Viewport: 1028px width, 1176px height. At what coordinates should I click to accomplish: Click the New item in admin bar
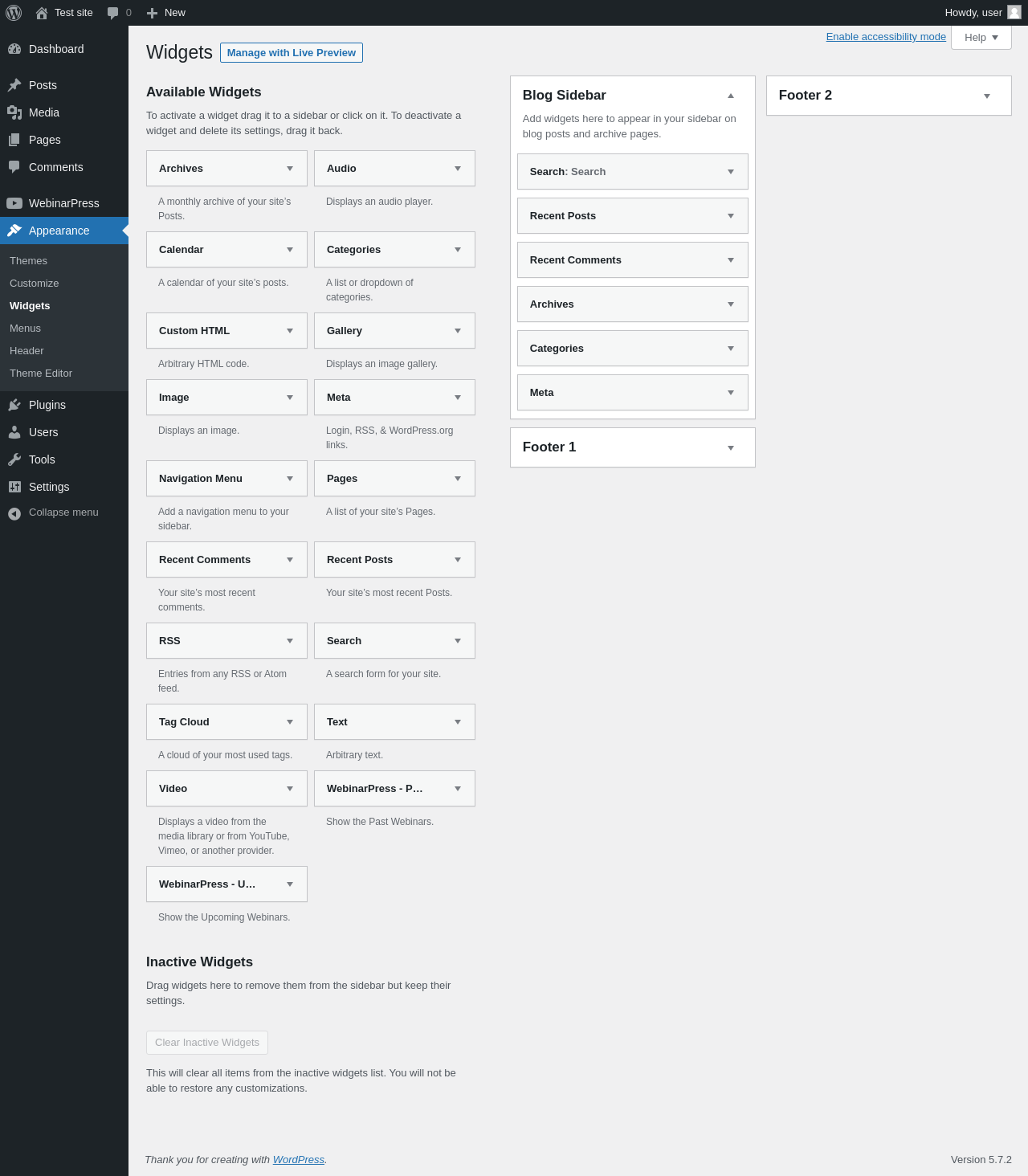pyautogui.click(x=166, y=13)
